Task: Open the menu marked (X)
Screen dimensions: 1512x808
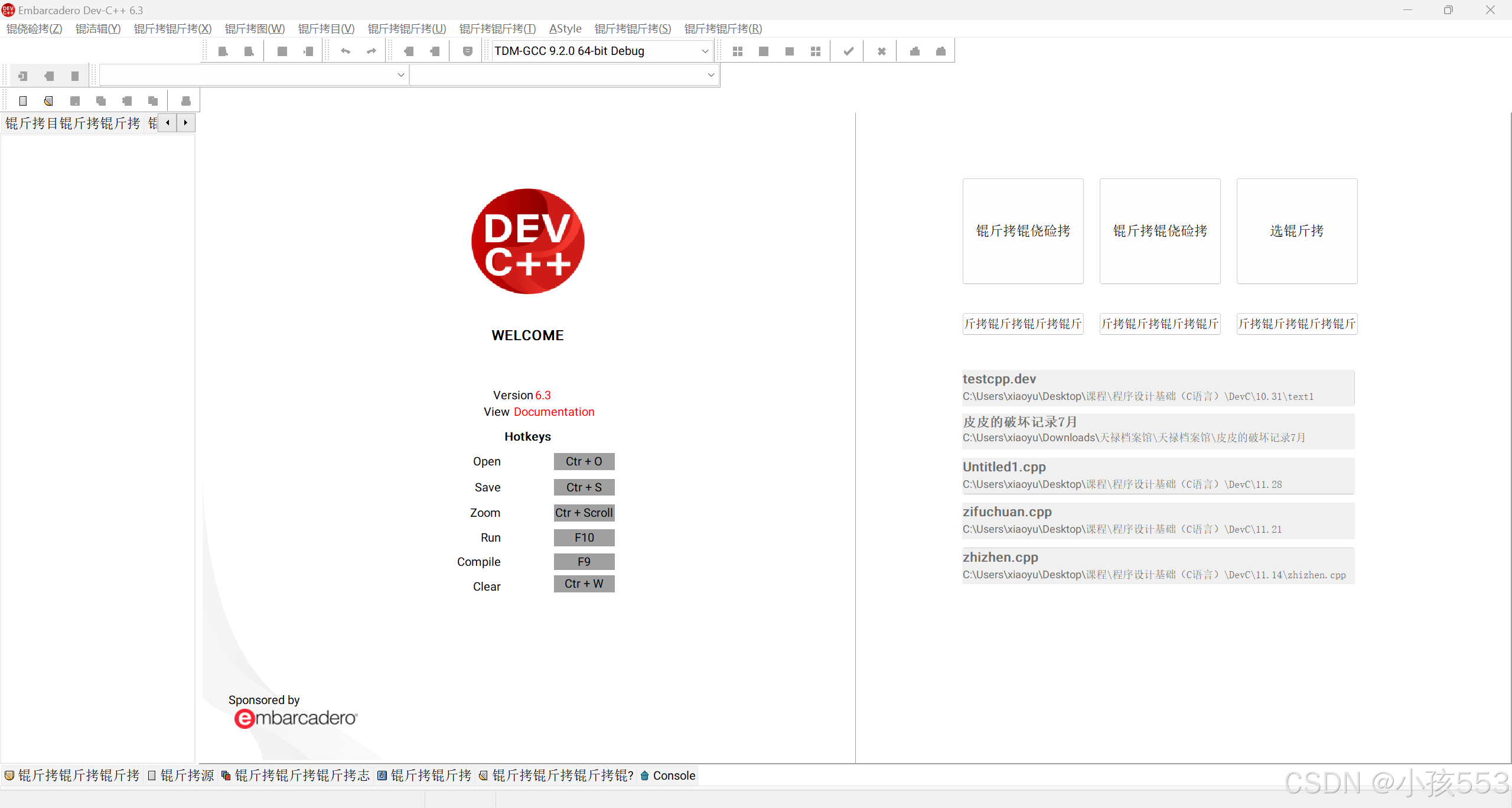Action: click(x=173, y=29)
